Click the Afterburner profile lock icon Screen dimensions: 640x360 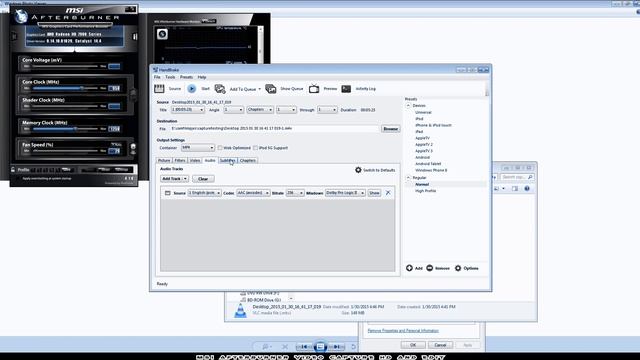[x=13, y=169]
